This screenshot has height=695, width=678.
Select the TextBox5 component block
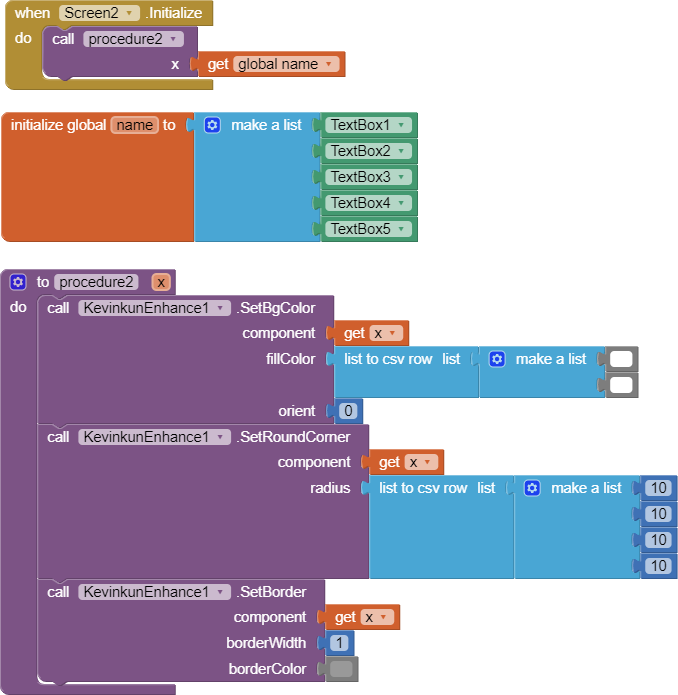[x=360, y=229]
